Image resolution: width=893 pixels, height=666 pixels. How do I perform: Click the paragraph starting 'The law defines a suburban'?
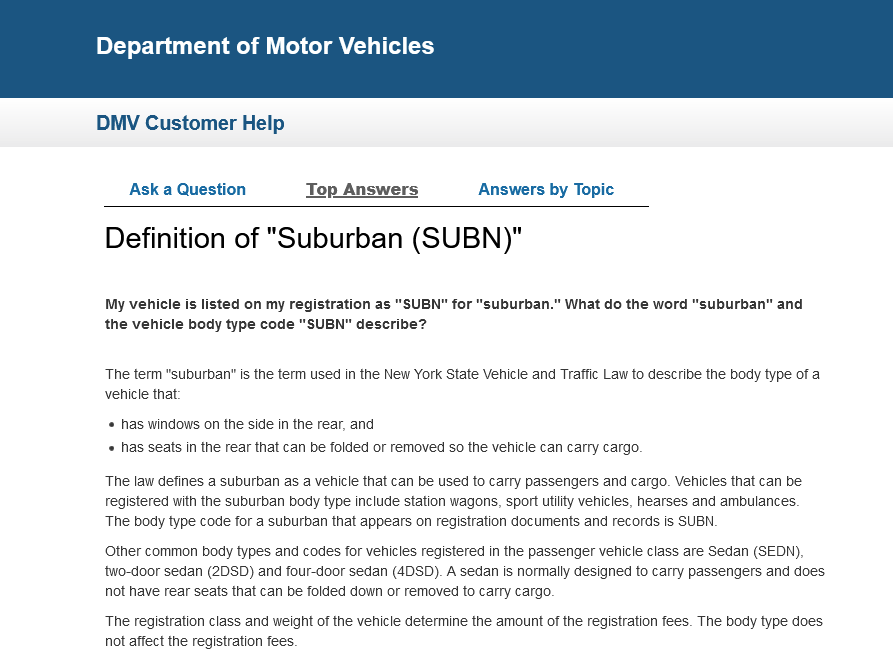(453, 501)
